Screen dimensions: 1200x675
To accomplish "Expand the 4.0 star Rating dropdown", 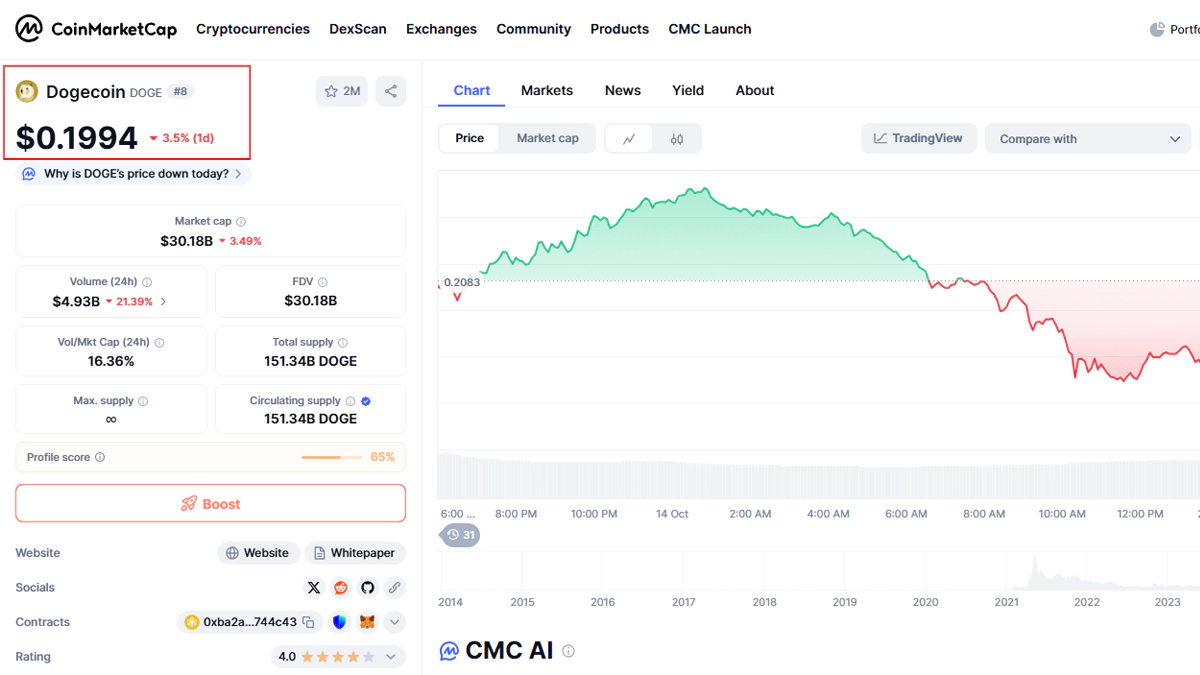I will pyautogui.click(x=391, y=657).
